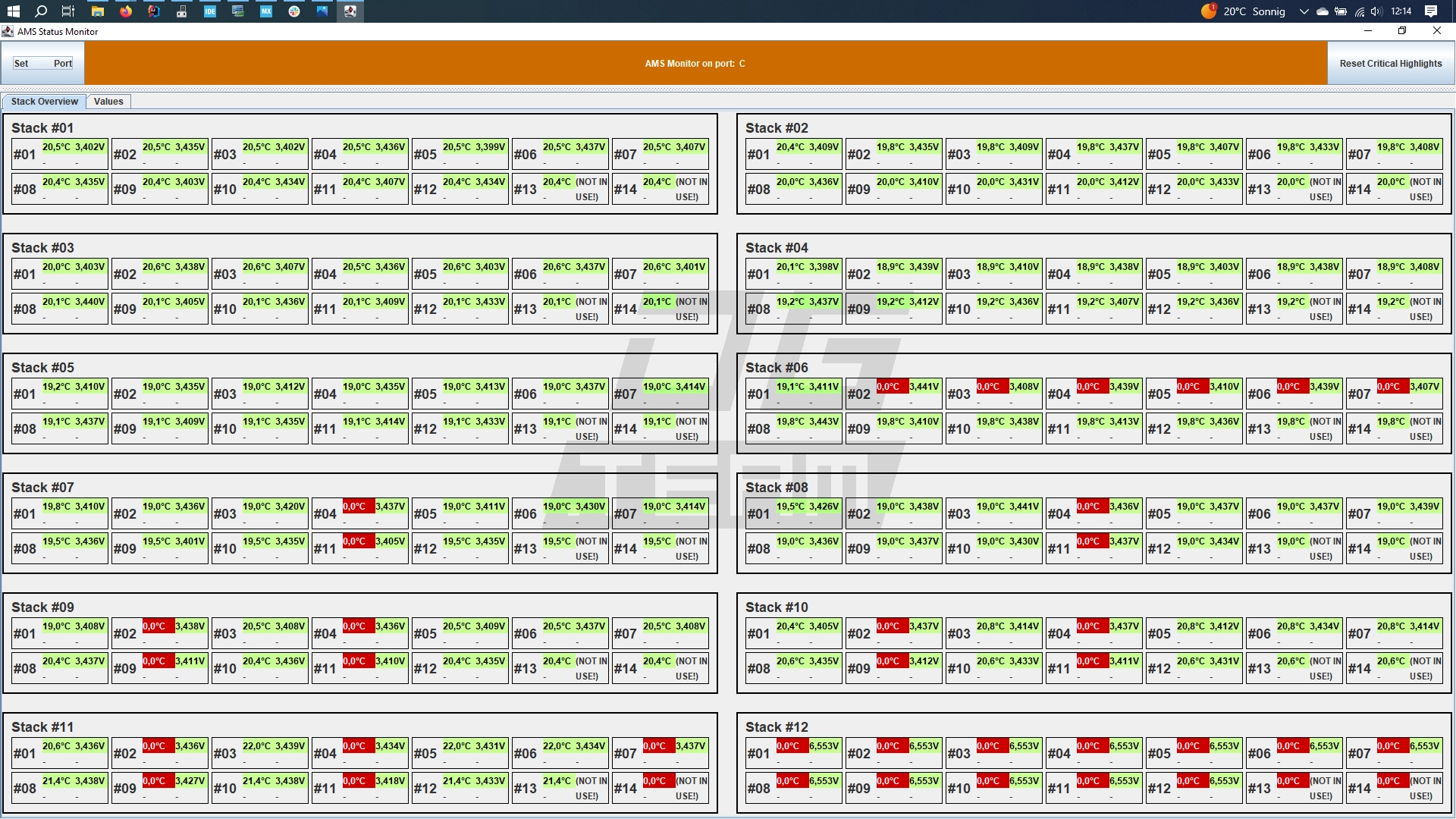
Task: Select cell #05 '3,409V' in Stack #09
Action: pyautogui.click(x=460, y=633)
